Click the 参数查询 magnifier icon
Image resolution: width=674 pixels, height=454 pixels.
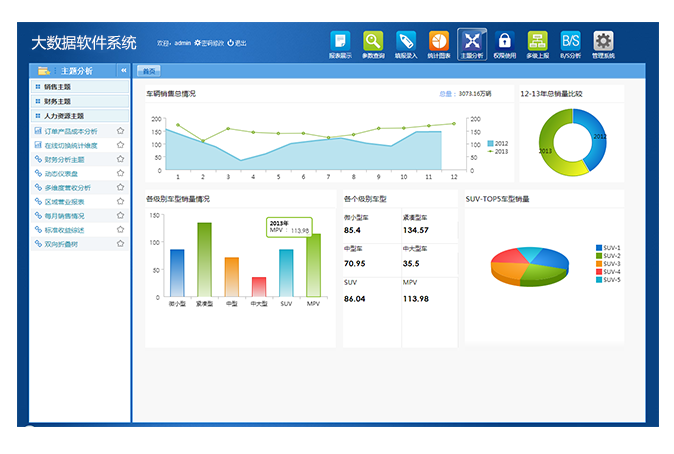pyautogui.click(x=373, y=42)
